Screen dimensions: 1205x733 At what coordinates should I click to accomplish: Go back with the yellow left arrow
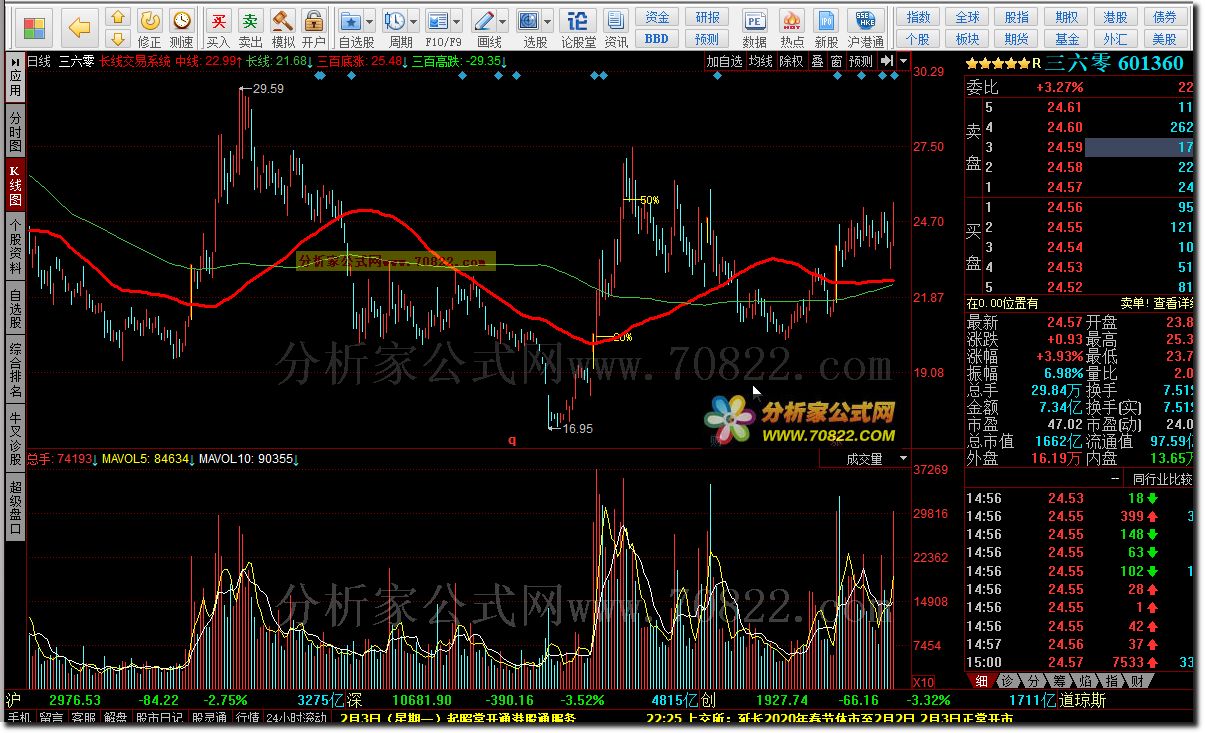[x=81, y=27]
